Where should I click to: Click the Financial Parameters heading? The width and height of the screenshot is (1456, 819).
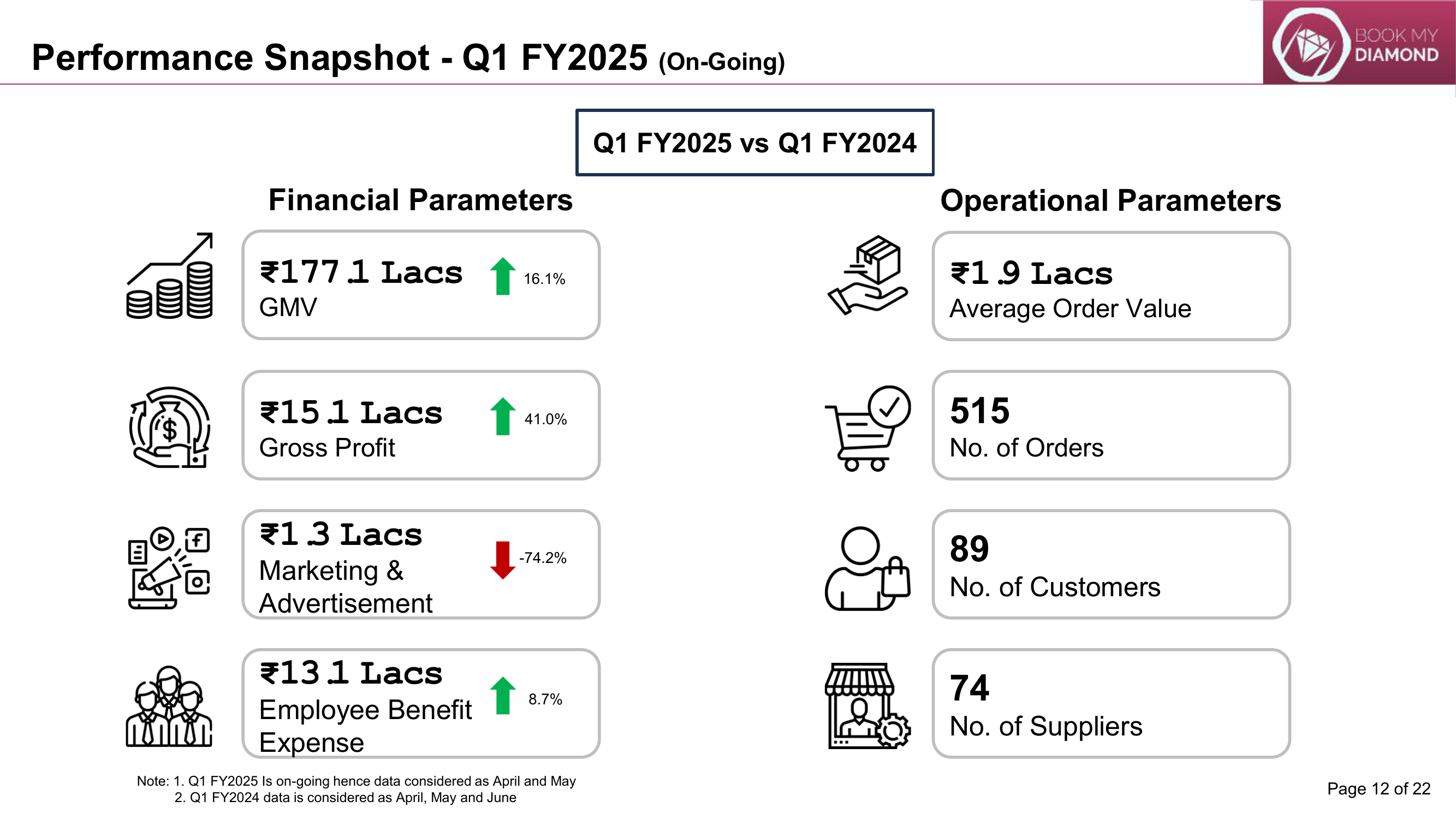pyautogui.click(x=420, y=200)
